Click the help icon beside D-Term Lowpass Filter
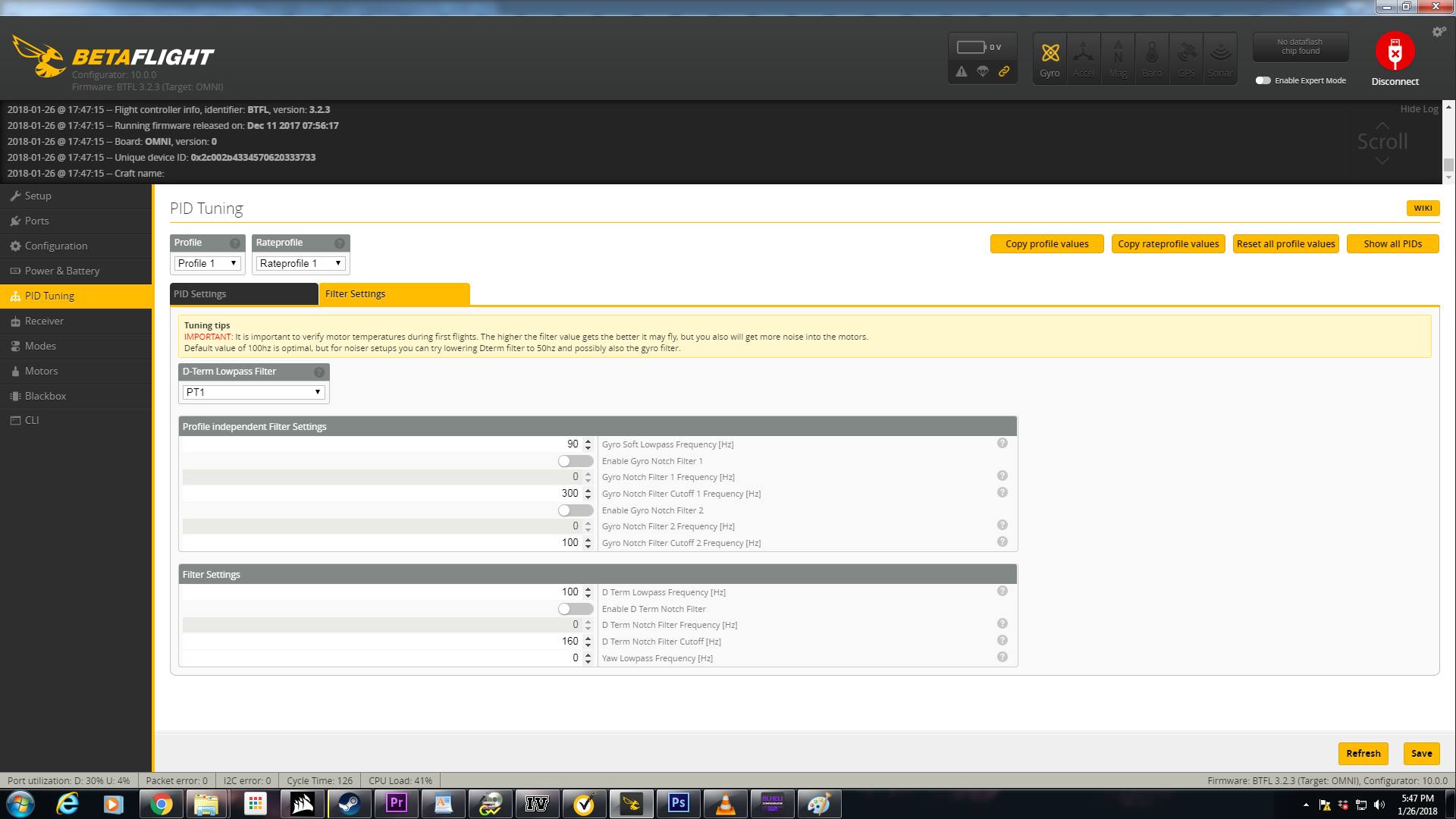This screenshot has height=819, width=1456. [x=319, y=372]
